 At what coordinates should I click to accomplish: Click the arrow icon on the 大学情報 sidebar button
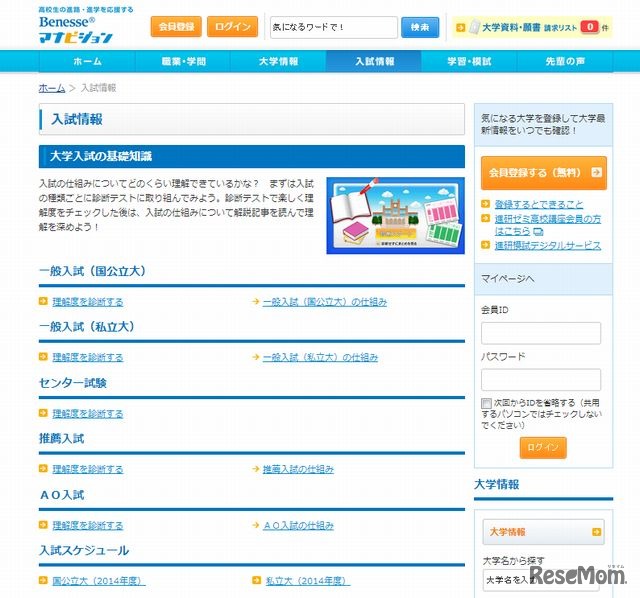pos(596,531)
